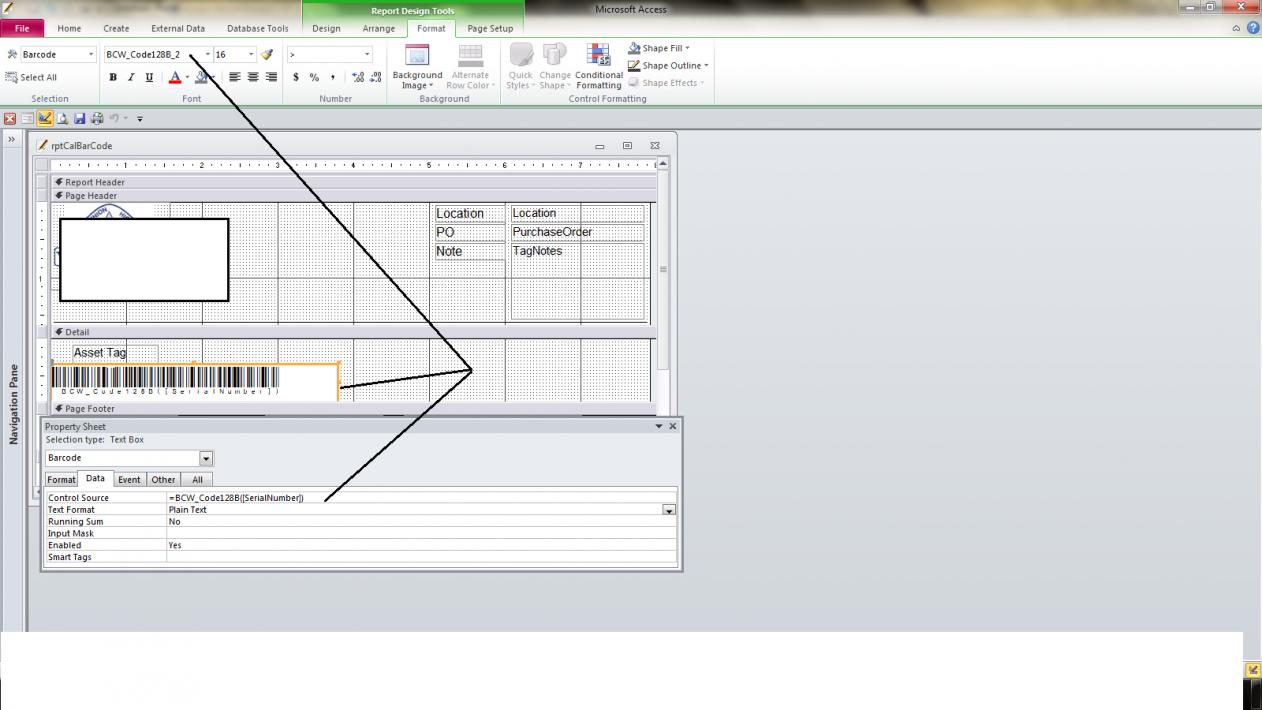This screenshot has width=1262, height=710.
Task: Select the Detail section bar
Action: tap(354, 332)
